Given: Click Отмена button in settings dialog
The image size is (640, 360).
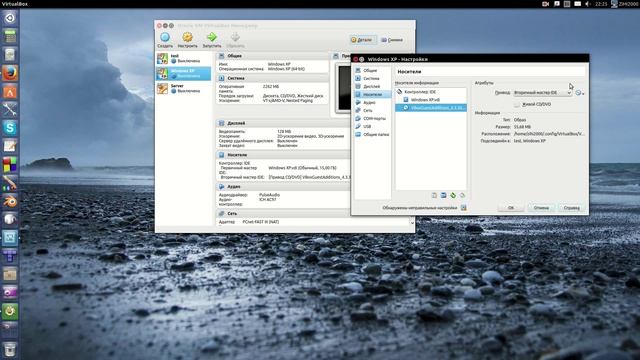Looking at the screenshot, I should coord(541,208).
